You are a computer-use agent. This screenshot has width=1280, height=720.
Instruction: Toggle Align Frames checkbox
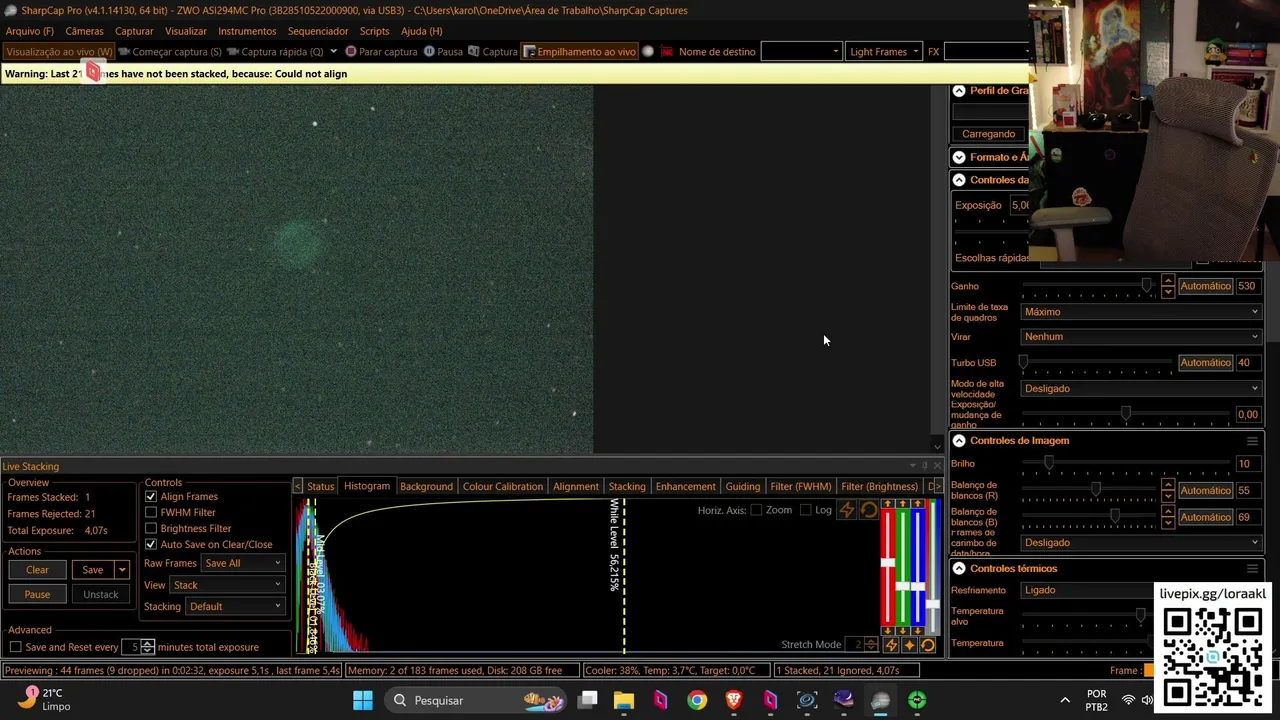tap(151, 497)
